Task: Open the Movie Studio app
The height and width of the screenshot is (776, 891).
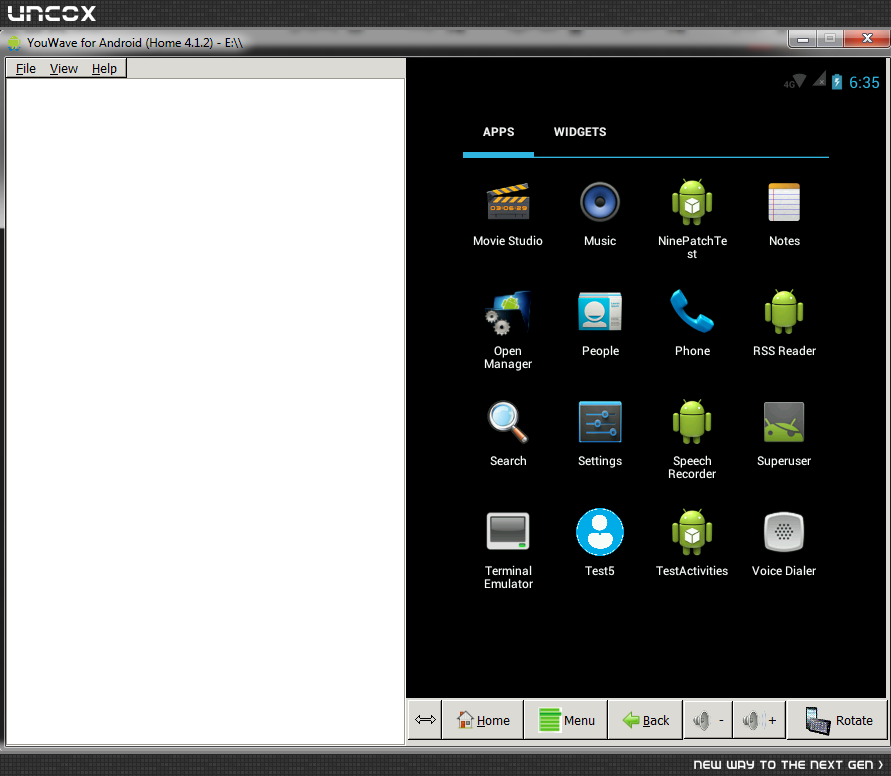Action: coord(508,214)
